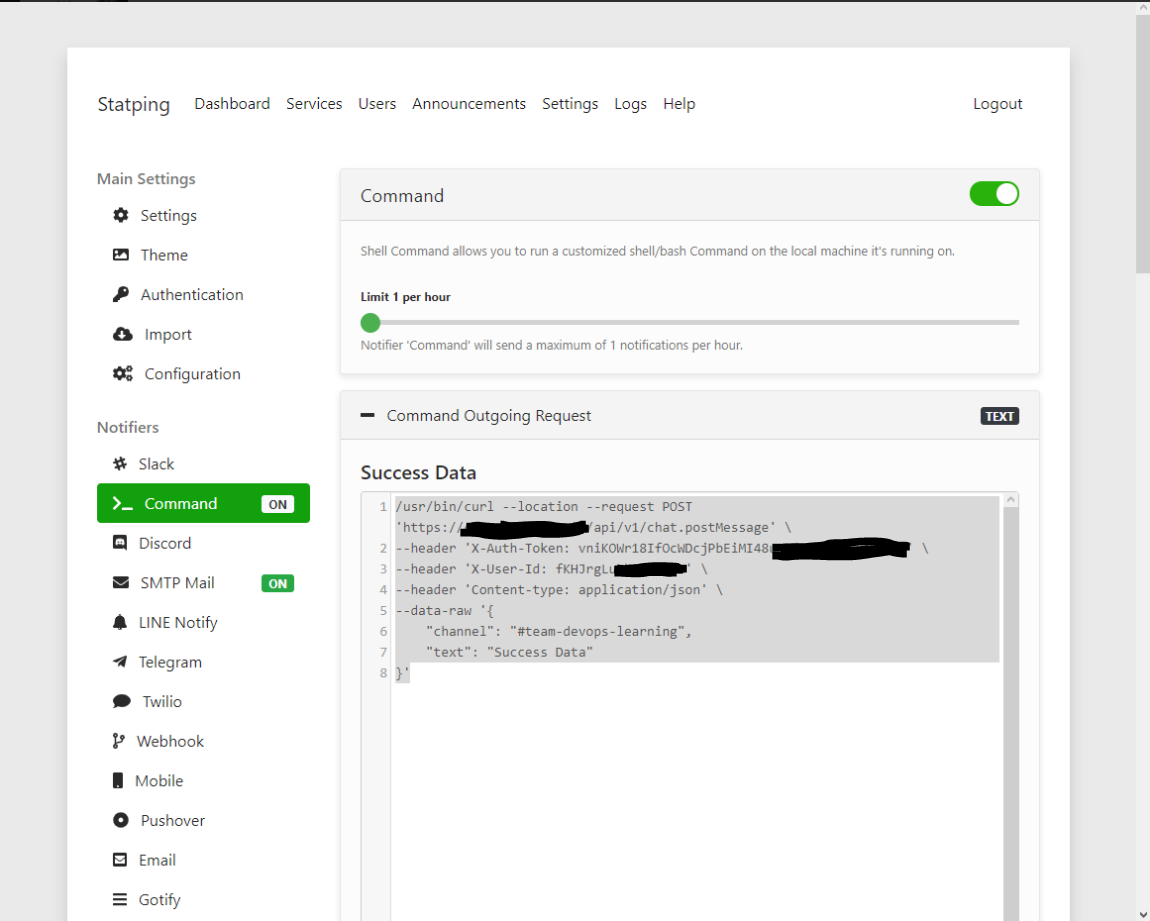Open the Pushover notifier icon
Screen dimensions: 1150x921
[x=121, y=820]
